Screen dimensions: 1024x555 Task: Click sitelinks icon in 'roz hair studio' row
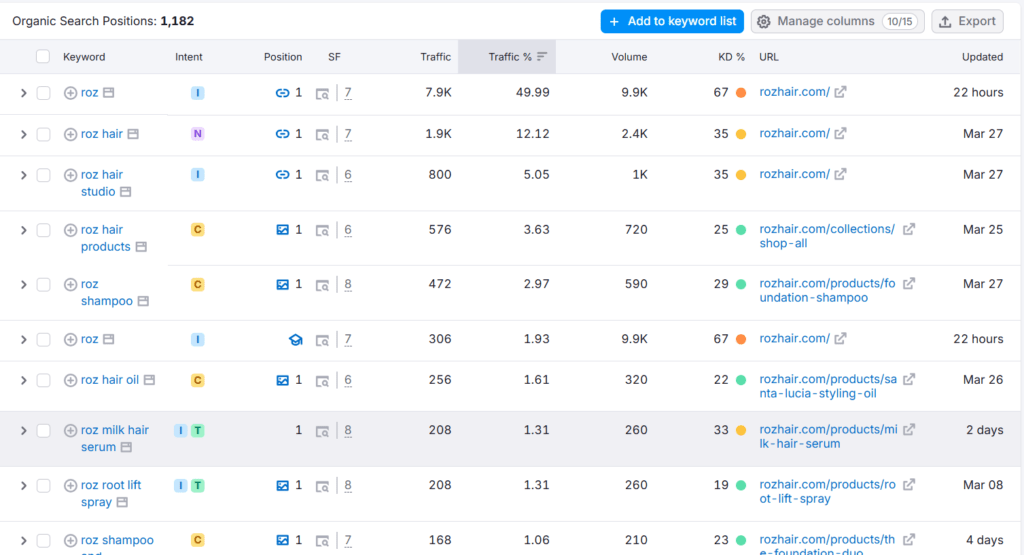[282, 175]
